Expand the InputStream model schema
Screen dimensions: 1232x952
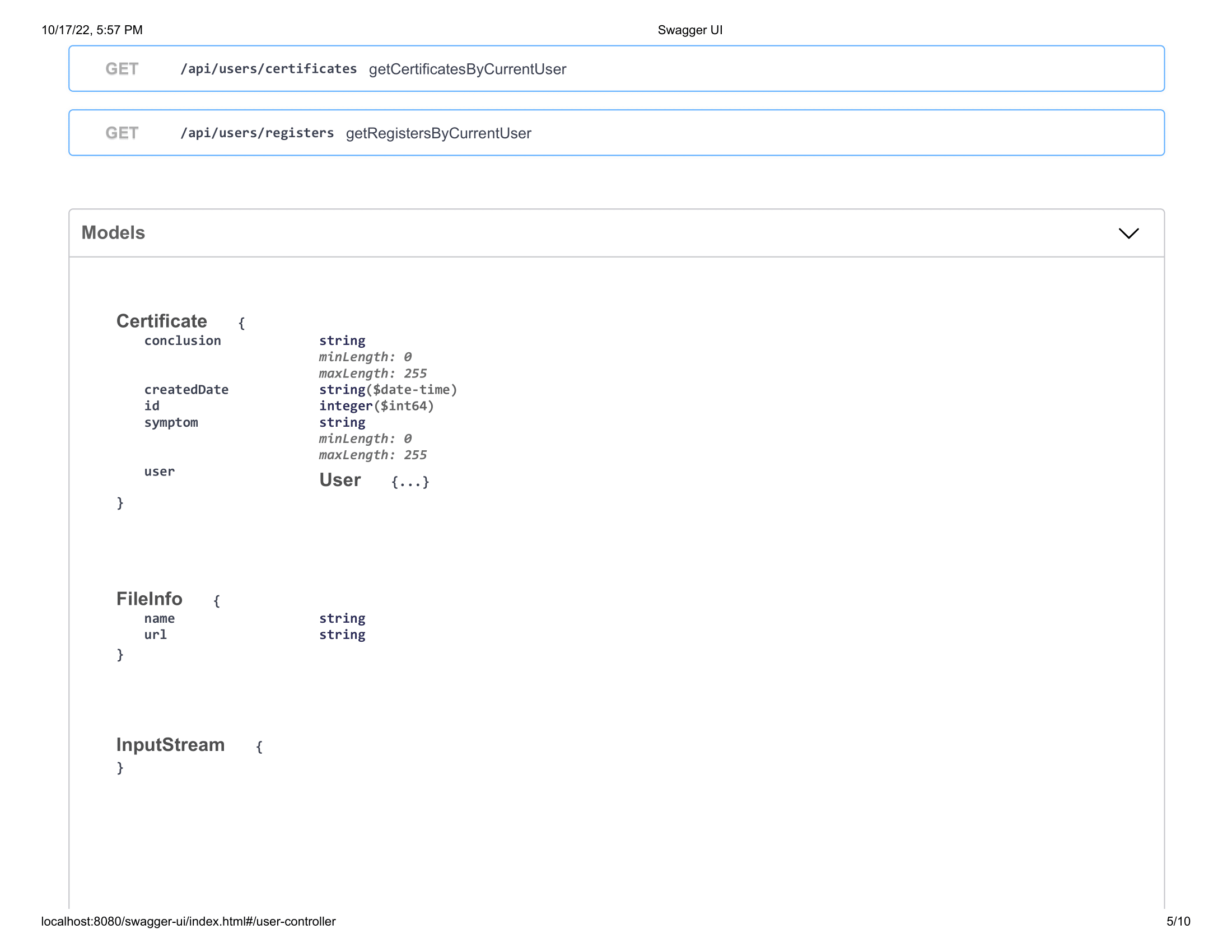[170, 744]
